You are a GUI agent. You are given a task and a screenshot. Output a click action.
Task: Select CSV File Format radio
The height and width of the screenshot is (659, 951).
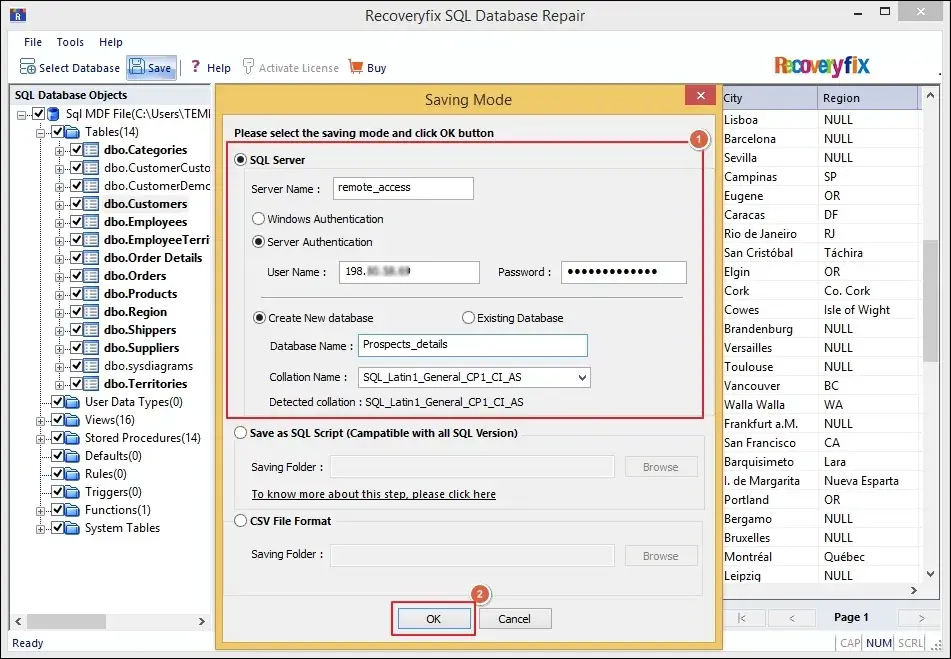point(241,521)
